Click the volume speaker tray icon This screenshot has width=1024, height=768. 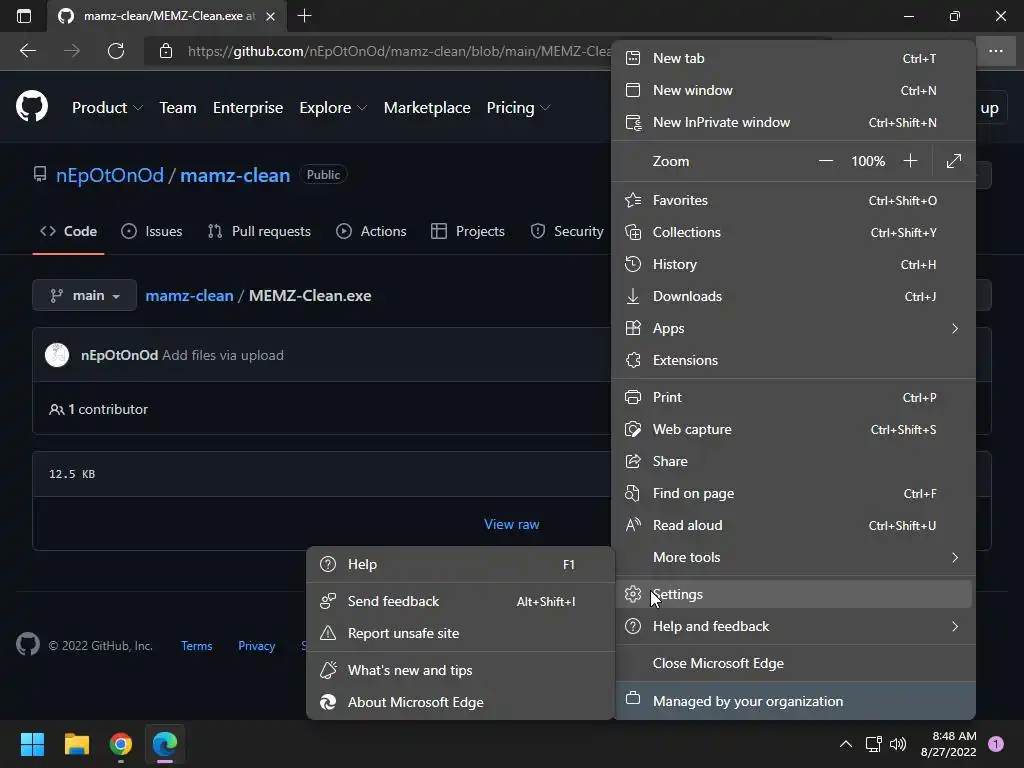(x=898, y=744)
